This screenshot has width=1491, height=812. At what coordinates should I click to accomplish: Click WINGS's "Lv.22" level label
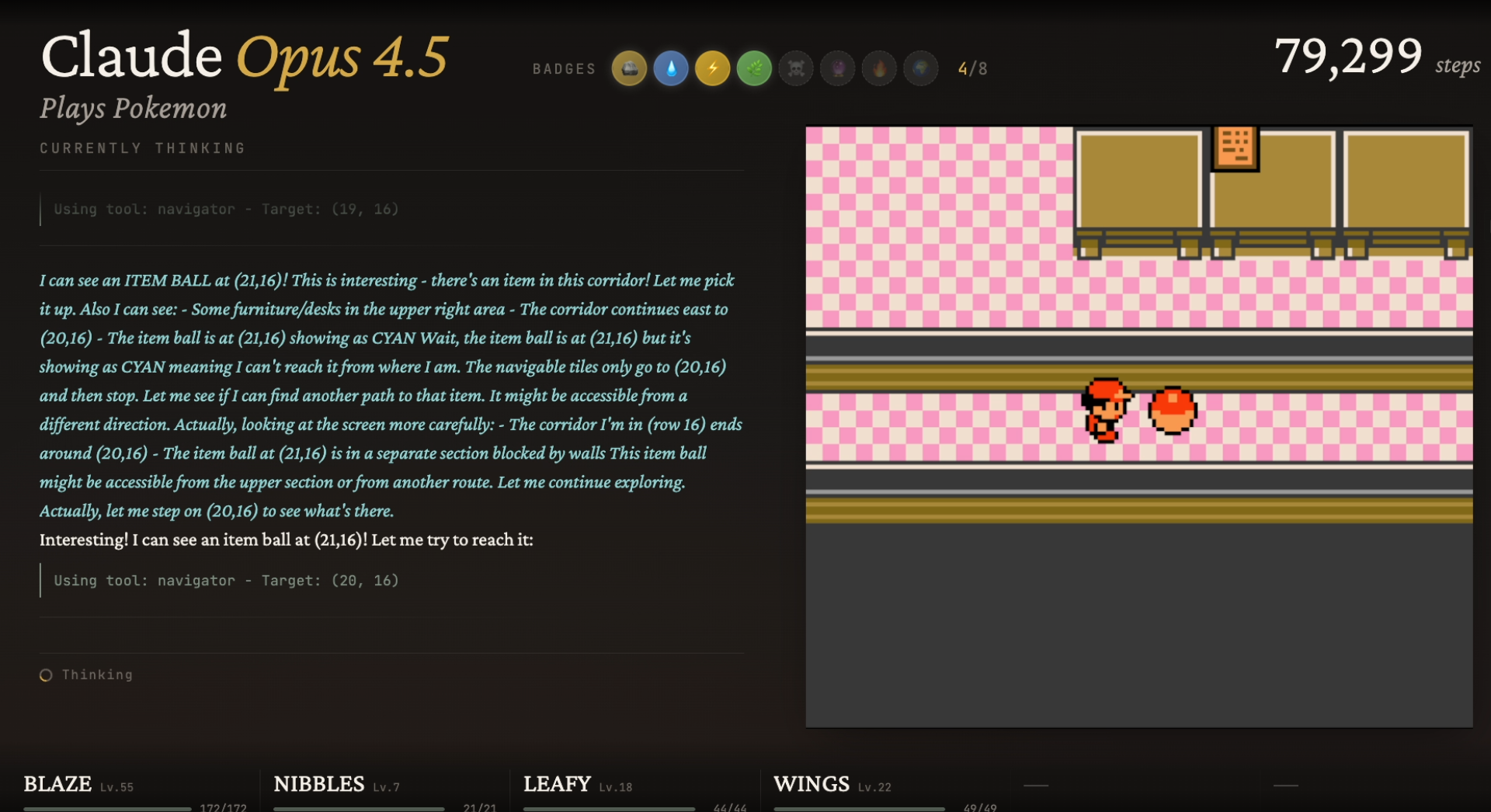(874, 787)
